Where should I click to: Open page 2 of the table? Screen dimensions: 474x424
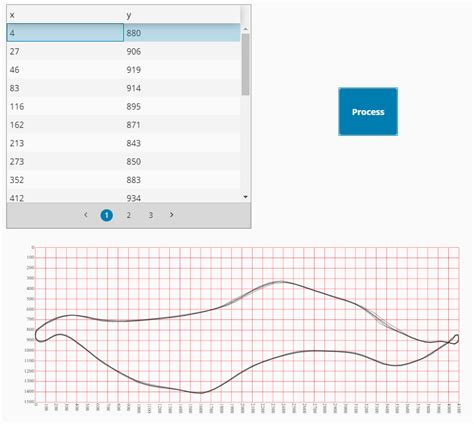(129, 215)
